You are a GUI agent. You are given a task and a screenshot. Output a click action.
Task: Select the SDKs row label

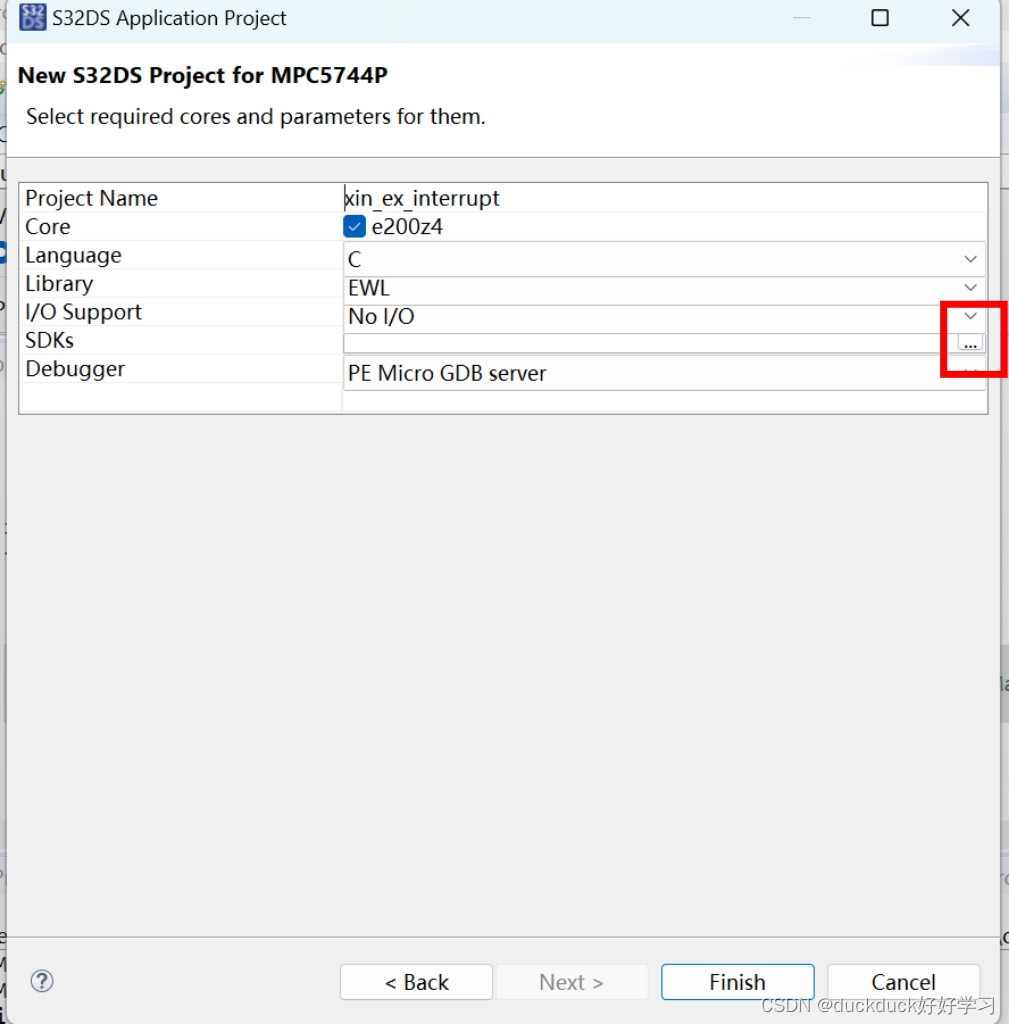point(49,340)
